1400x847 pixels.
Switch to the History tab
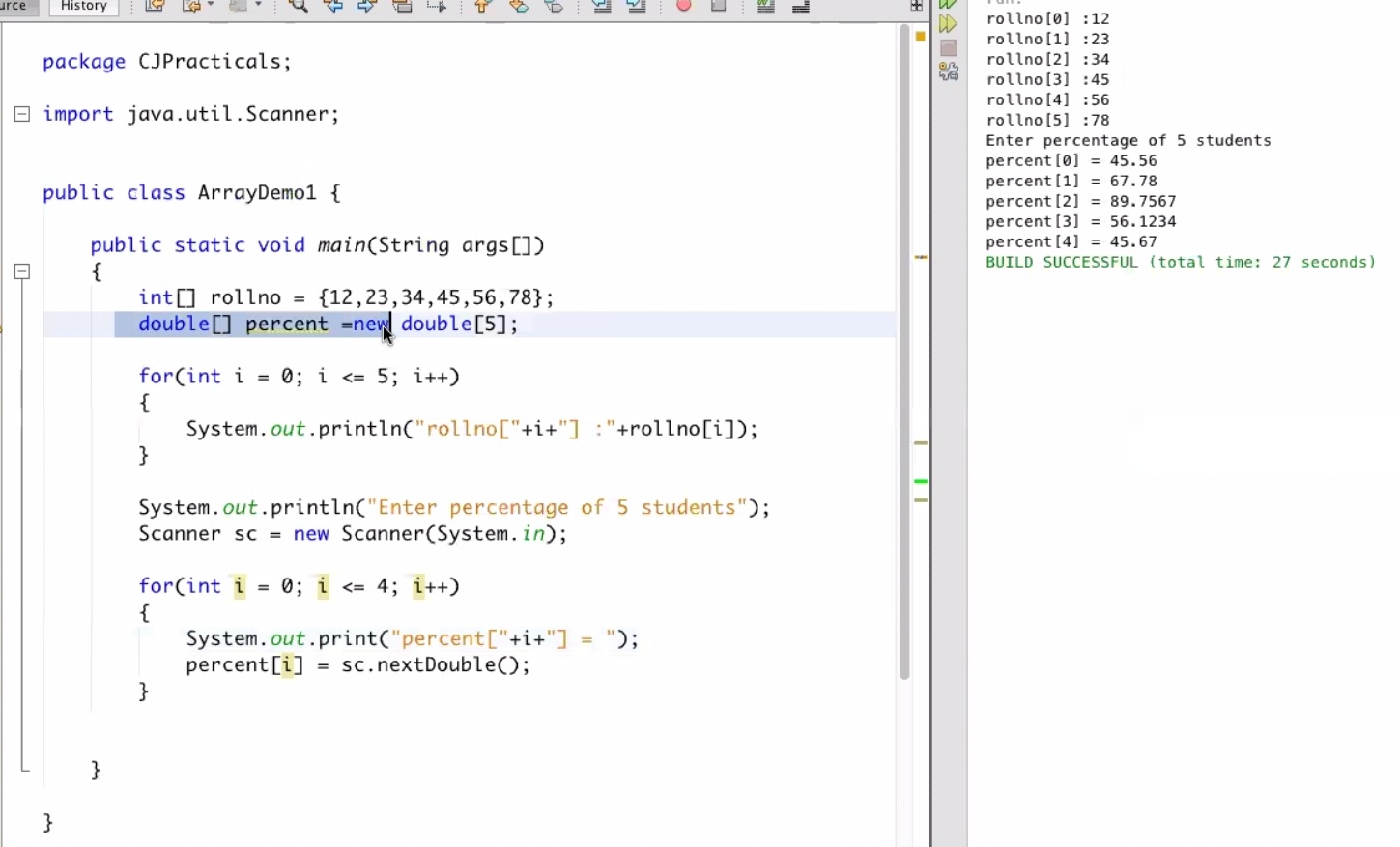click(x=83, y=7)
